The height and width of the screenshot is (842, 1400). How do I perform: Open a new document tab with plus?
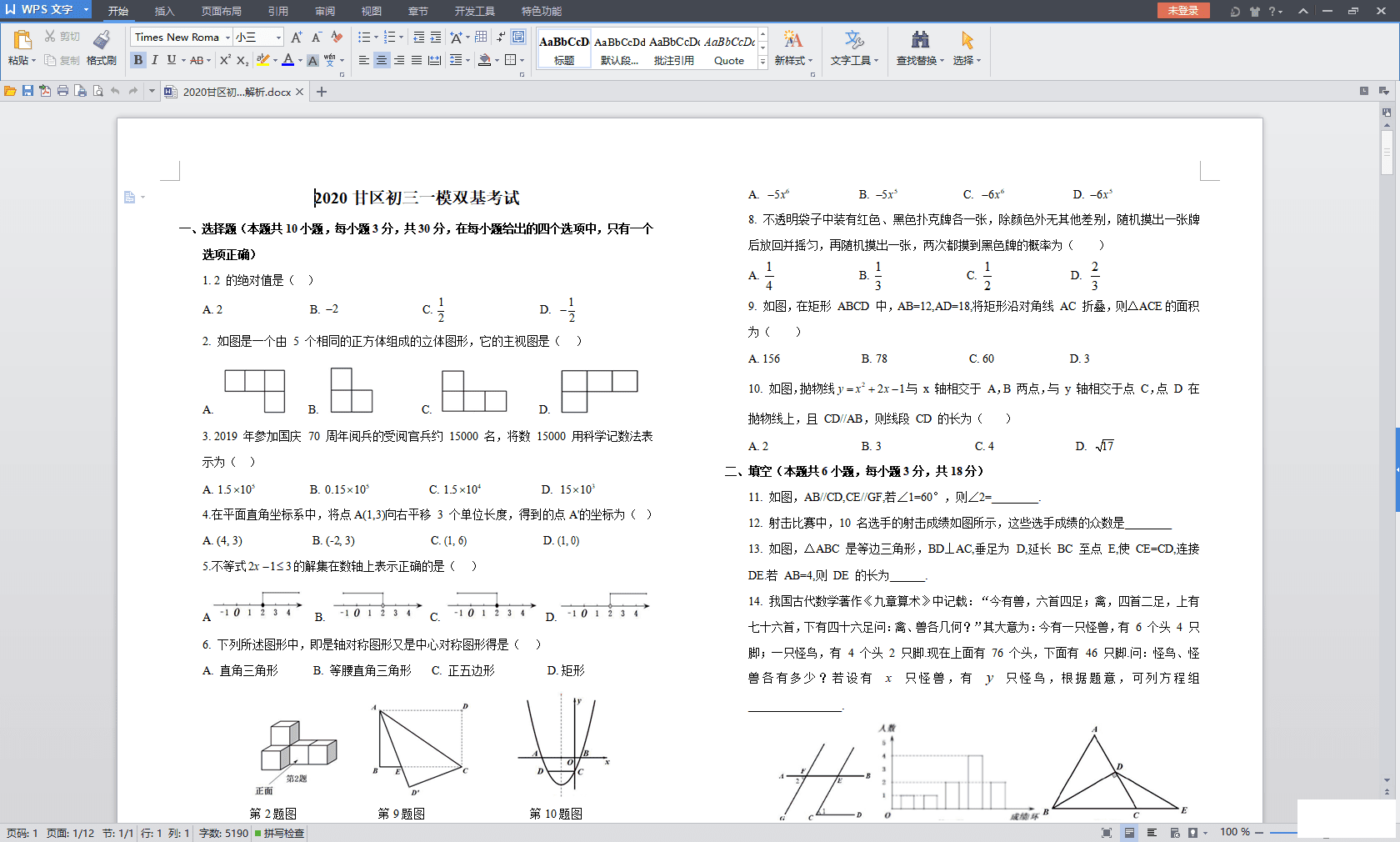[322, 92]
